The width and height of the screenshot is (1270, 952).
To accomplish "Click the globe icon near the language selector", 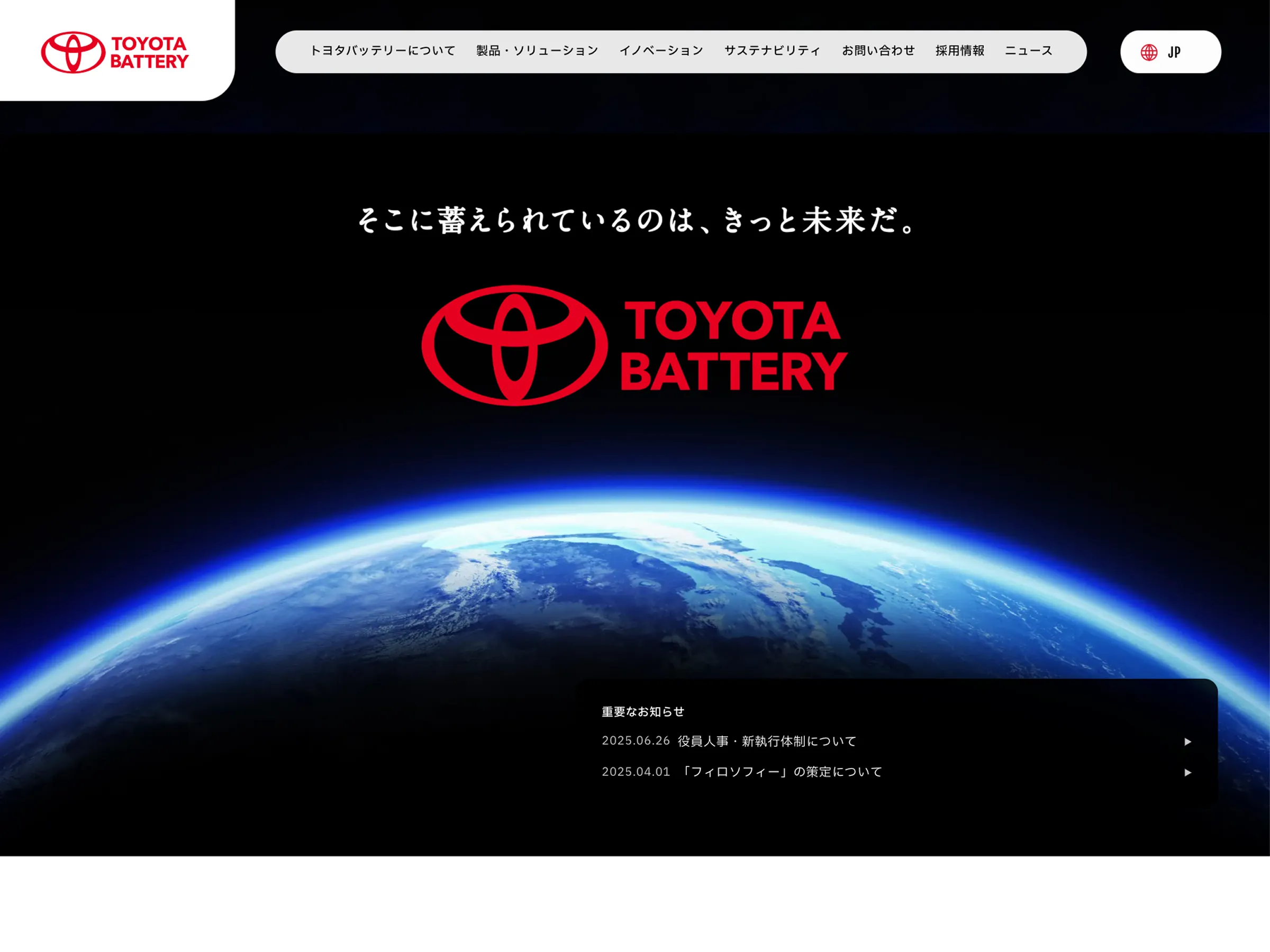I will (1148, 52).
